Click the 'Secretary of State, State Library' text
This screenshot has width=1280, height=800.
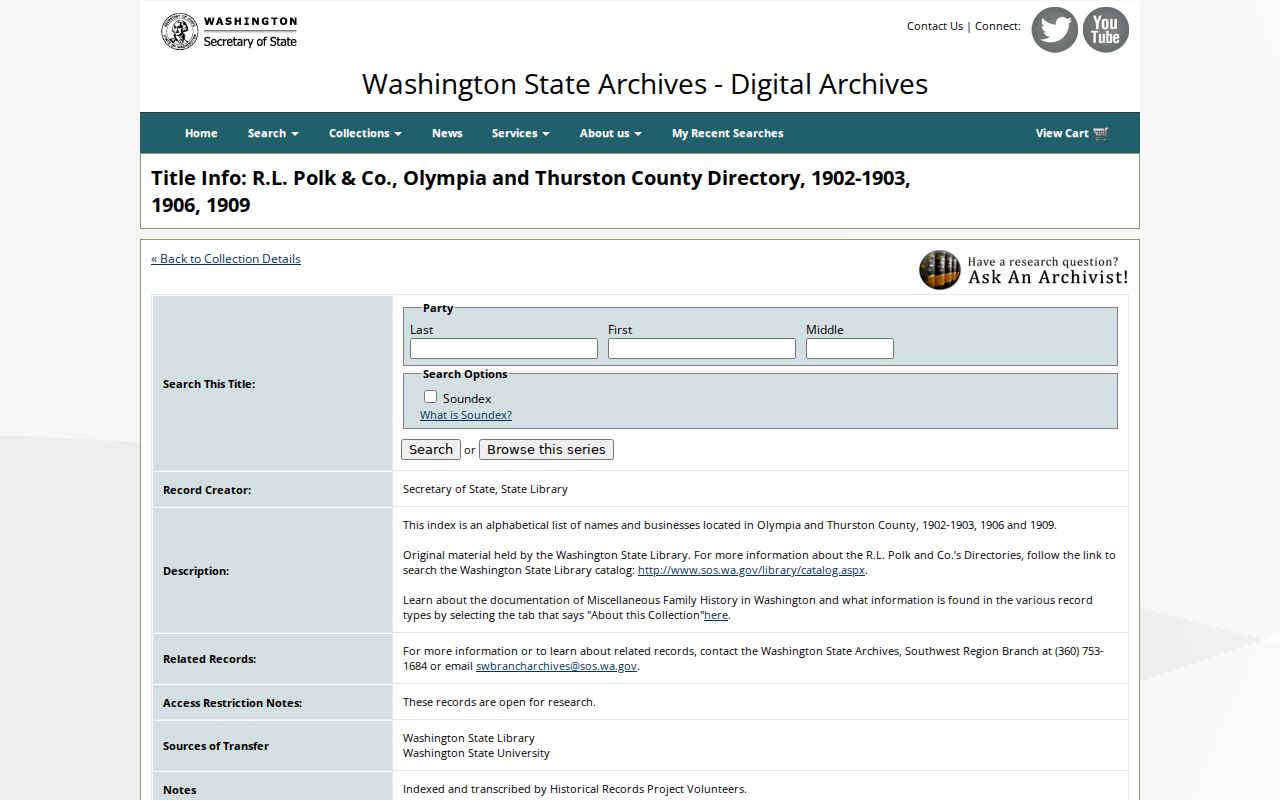pyautogui.click(x=485, y=489)
